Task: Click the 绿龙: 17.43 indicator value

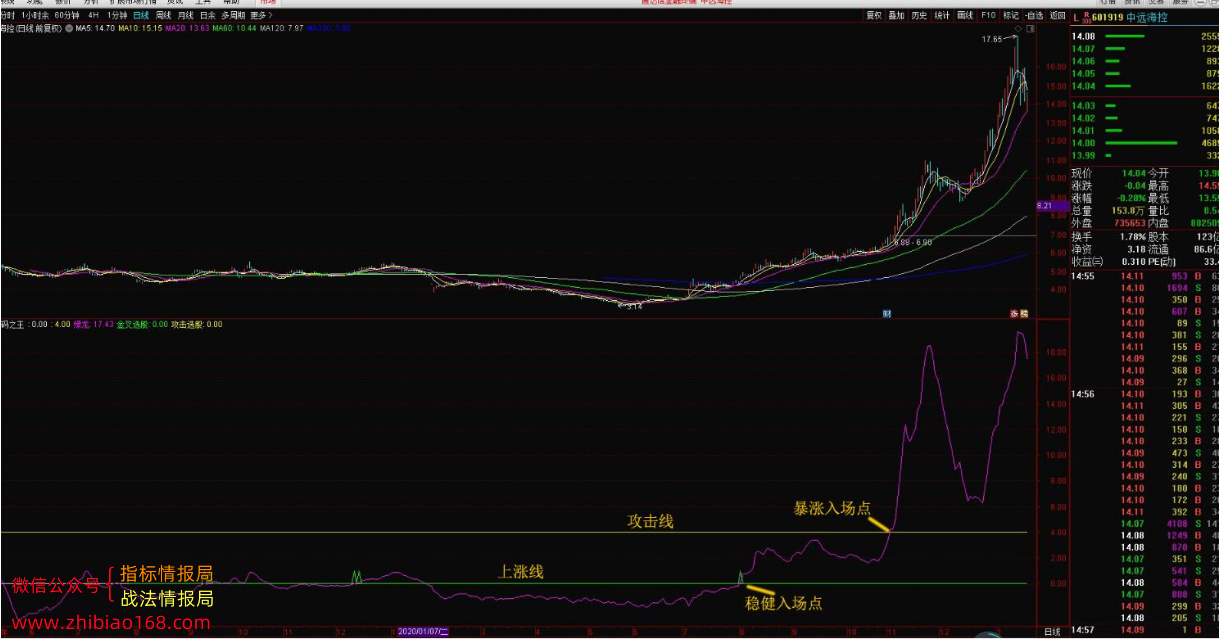Action: [96, 325]
